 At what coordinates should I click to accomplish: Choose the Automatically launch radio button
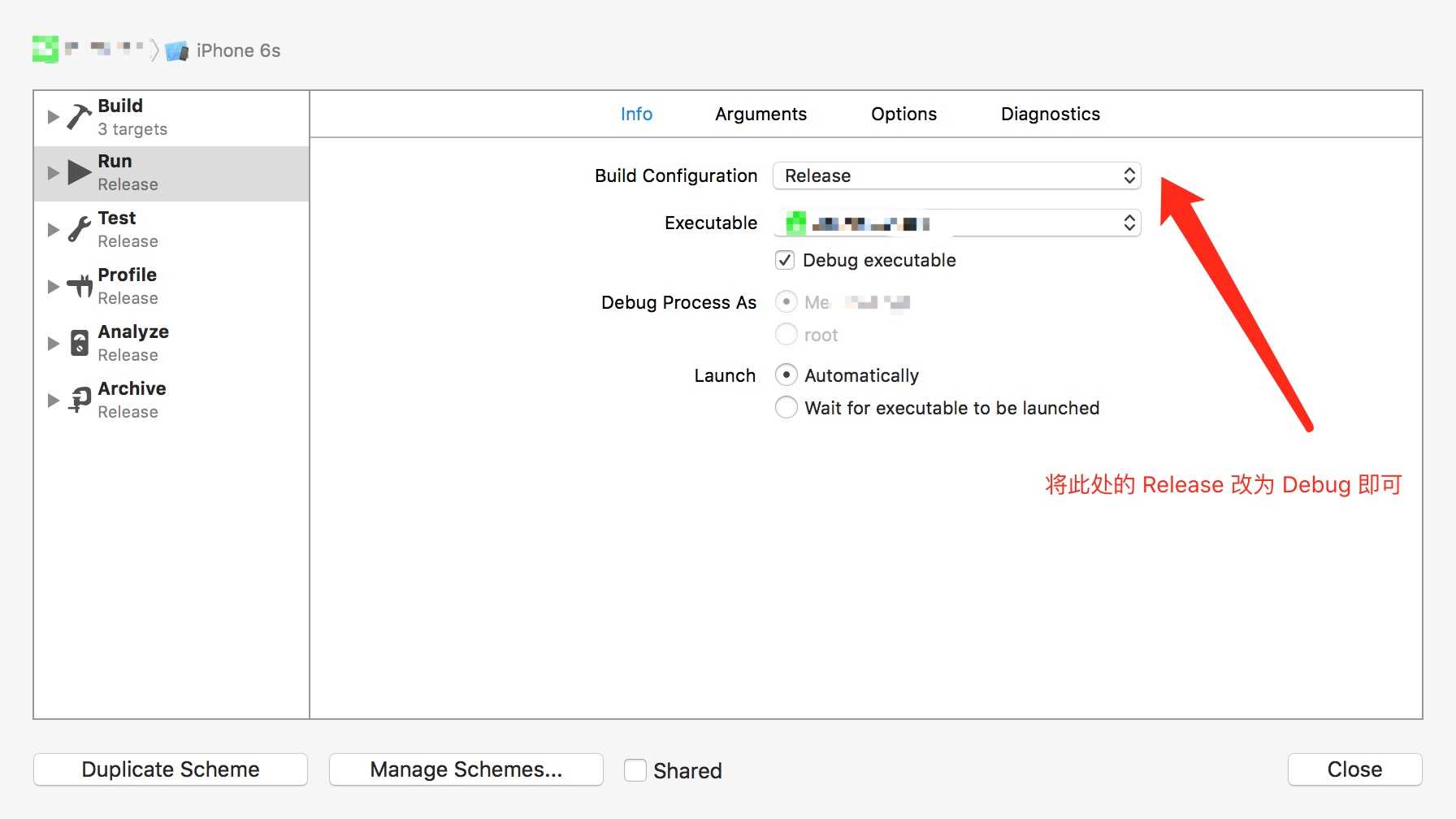point(786,375)
